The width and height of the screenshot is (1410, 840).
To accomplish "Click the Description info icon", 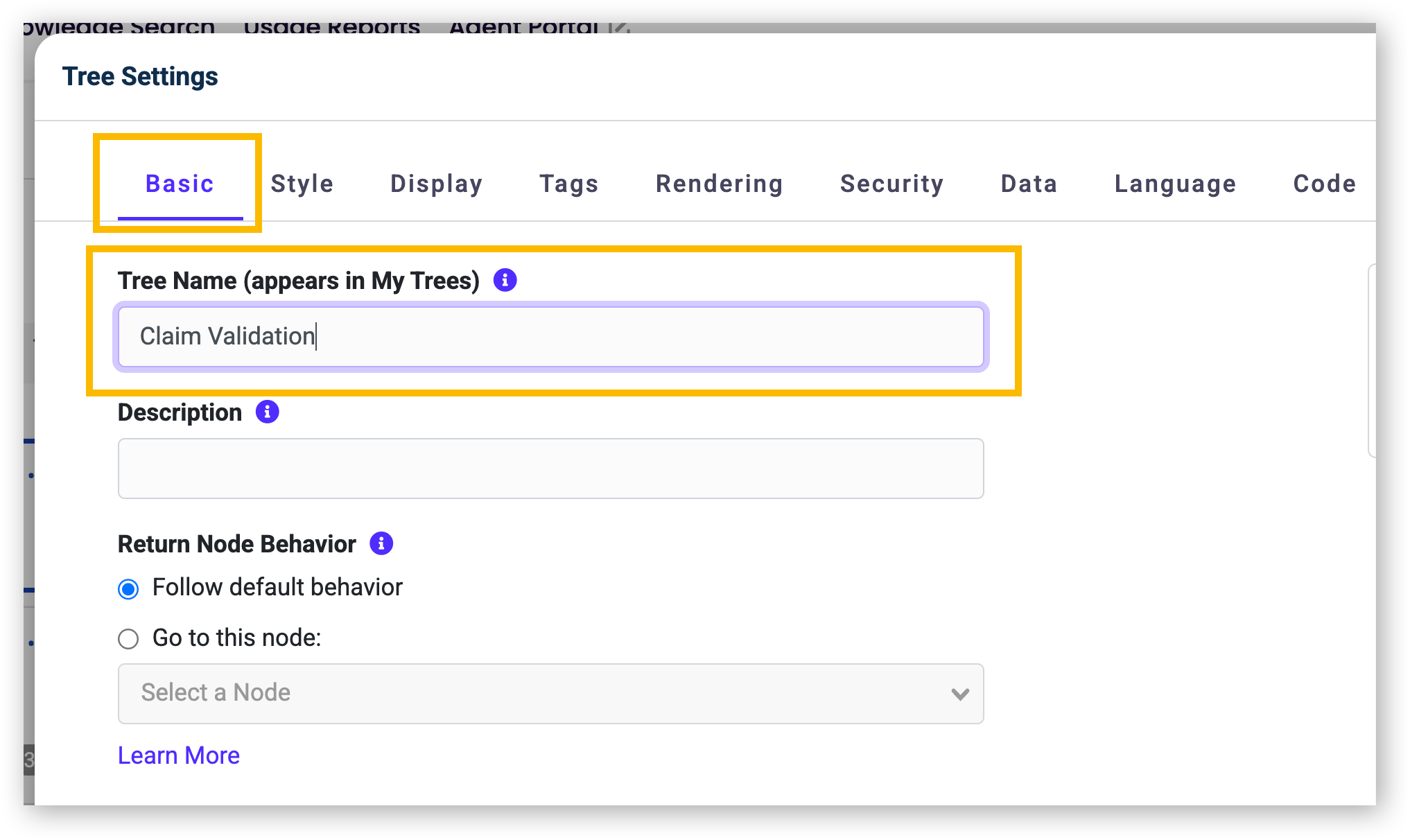I will (268, 412).
